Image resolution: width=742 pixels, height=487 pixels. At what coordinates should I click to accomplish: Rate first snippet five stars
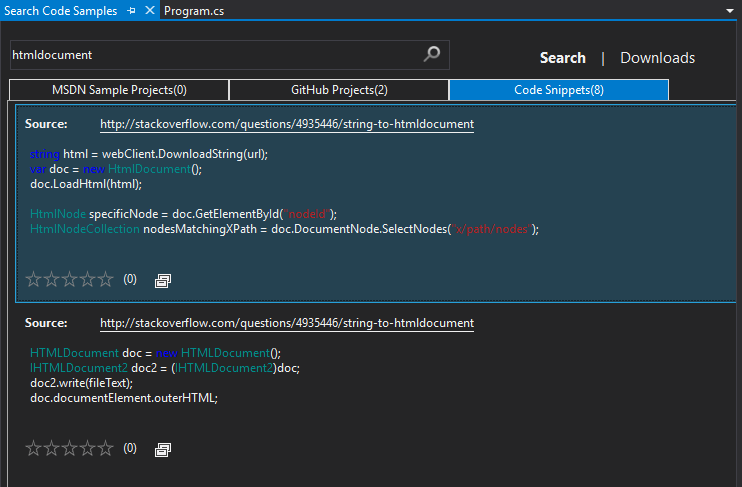click(x=106, y=279)
